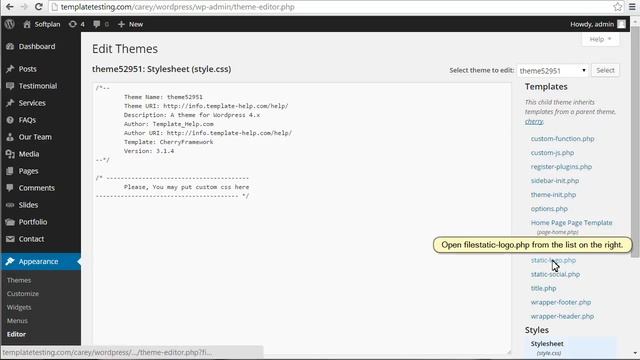640x360 pixels.
Task: Open custom-js.php template
Action: click(552, 153)
